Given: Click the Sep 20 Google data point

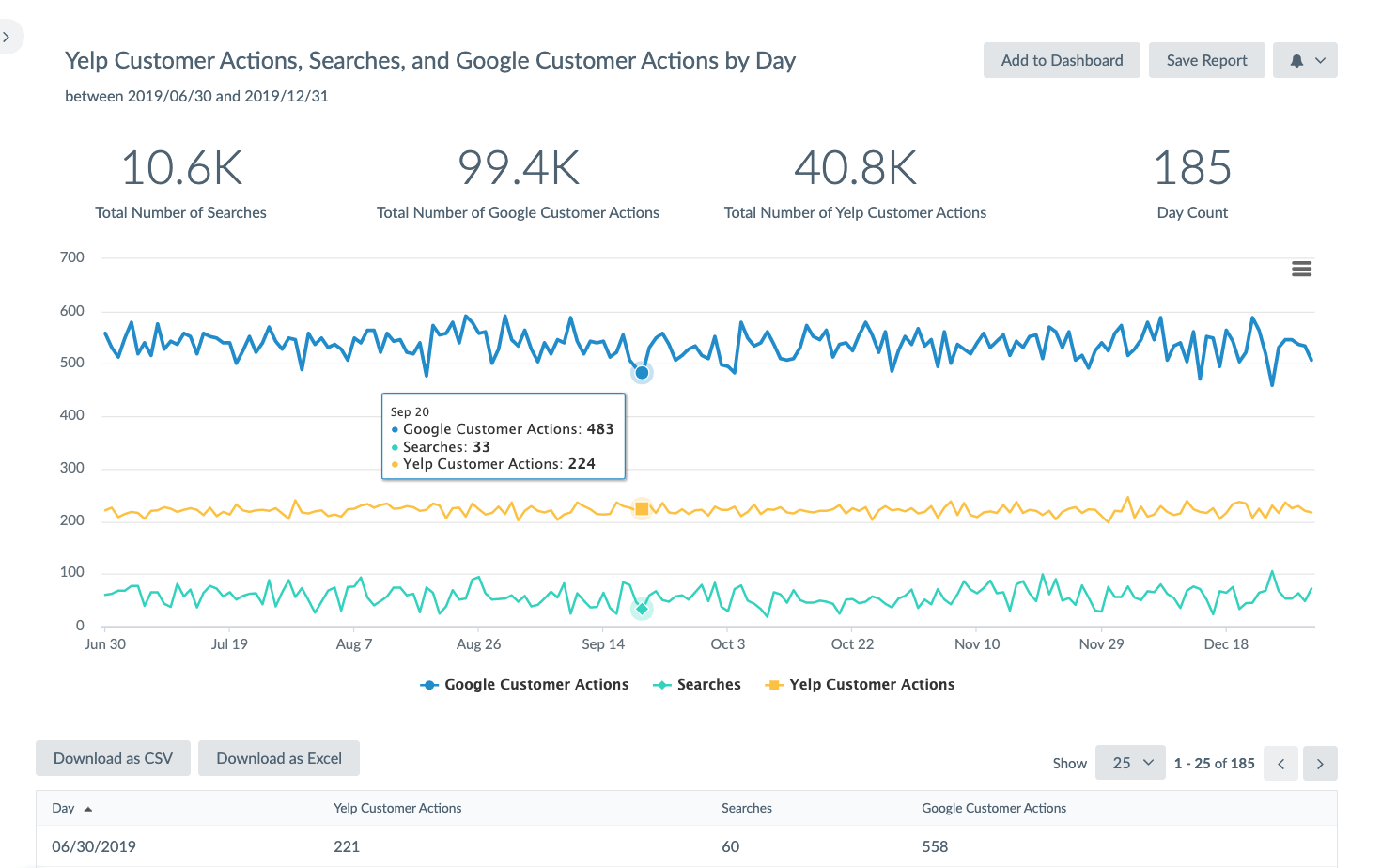Looking at the screenshot, I should (x=642, y=373).
